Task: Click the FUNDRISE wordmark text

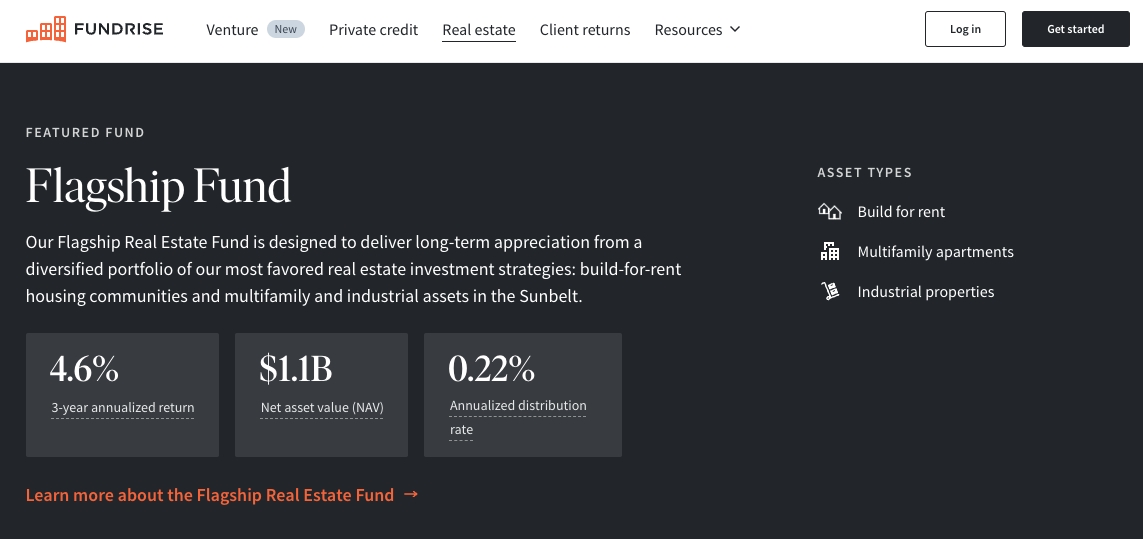Action: (x=118, y=30)
